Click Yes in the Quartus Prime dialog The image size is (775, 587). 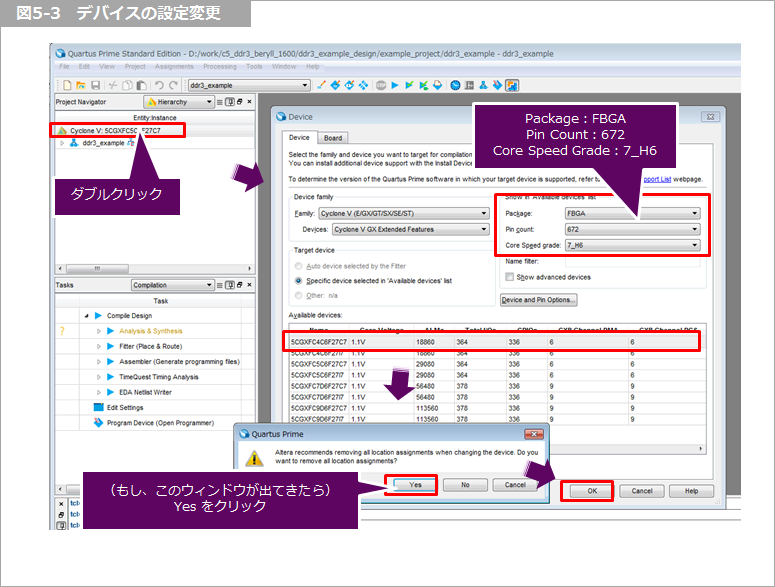pyautogui.click(x=409, y=484)
